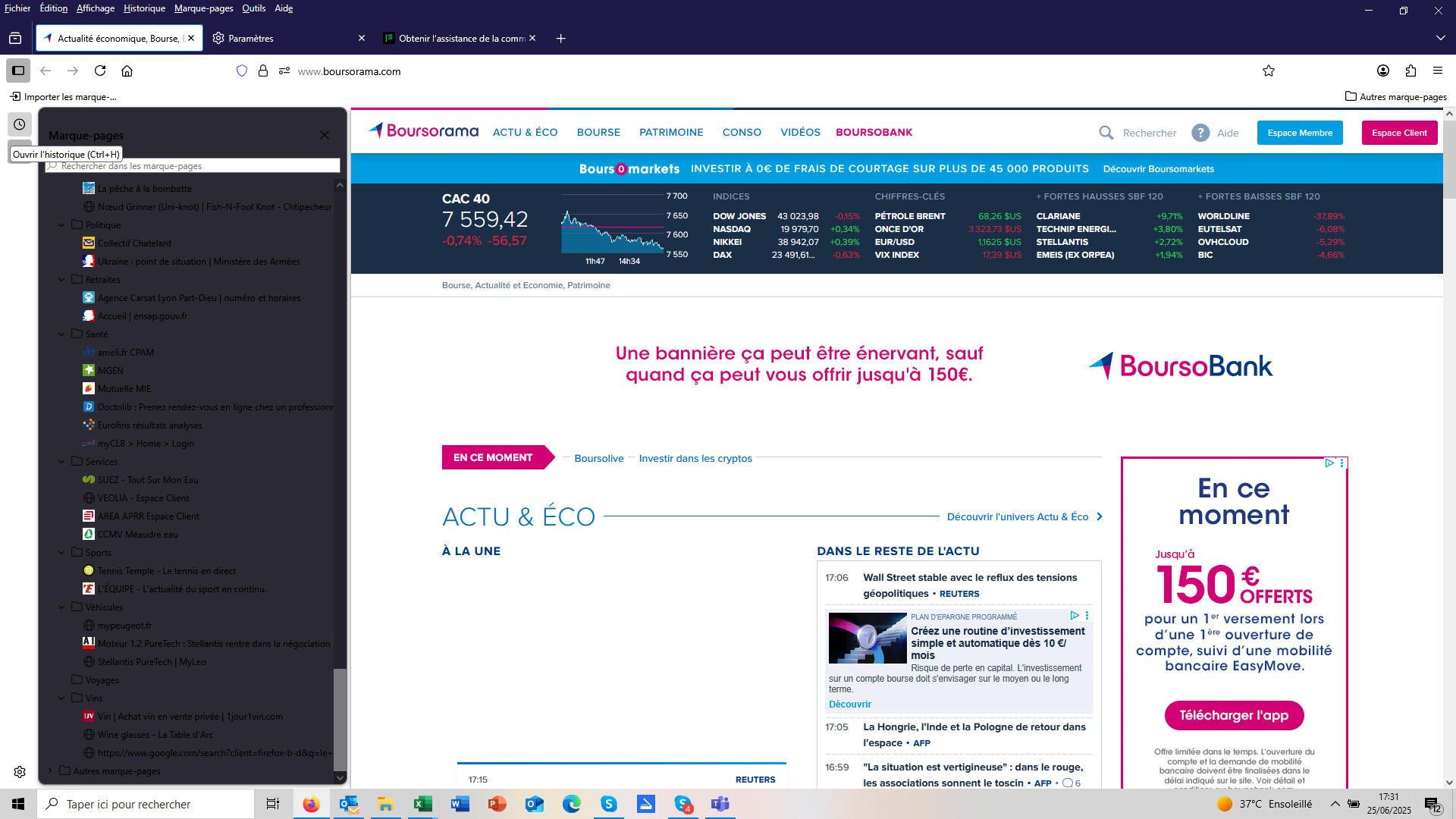Close the Paramètres tab

coord(362,38)
